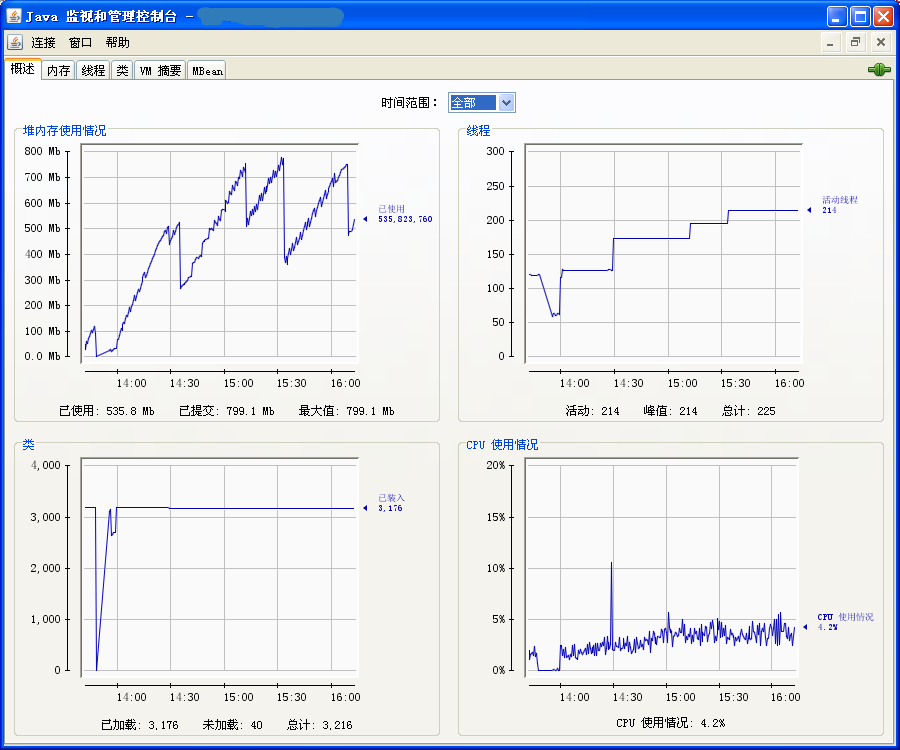The image size is (900, 750).
Task: Switch to the 线程 tab
Action: point(93,71)
